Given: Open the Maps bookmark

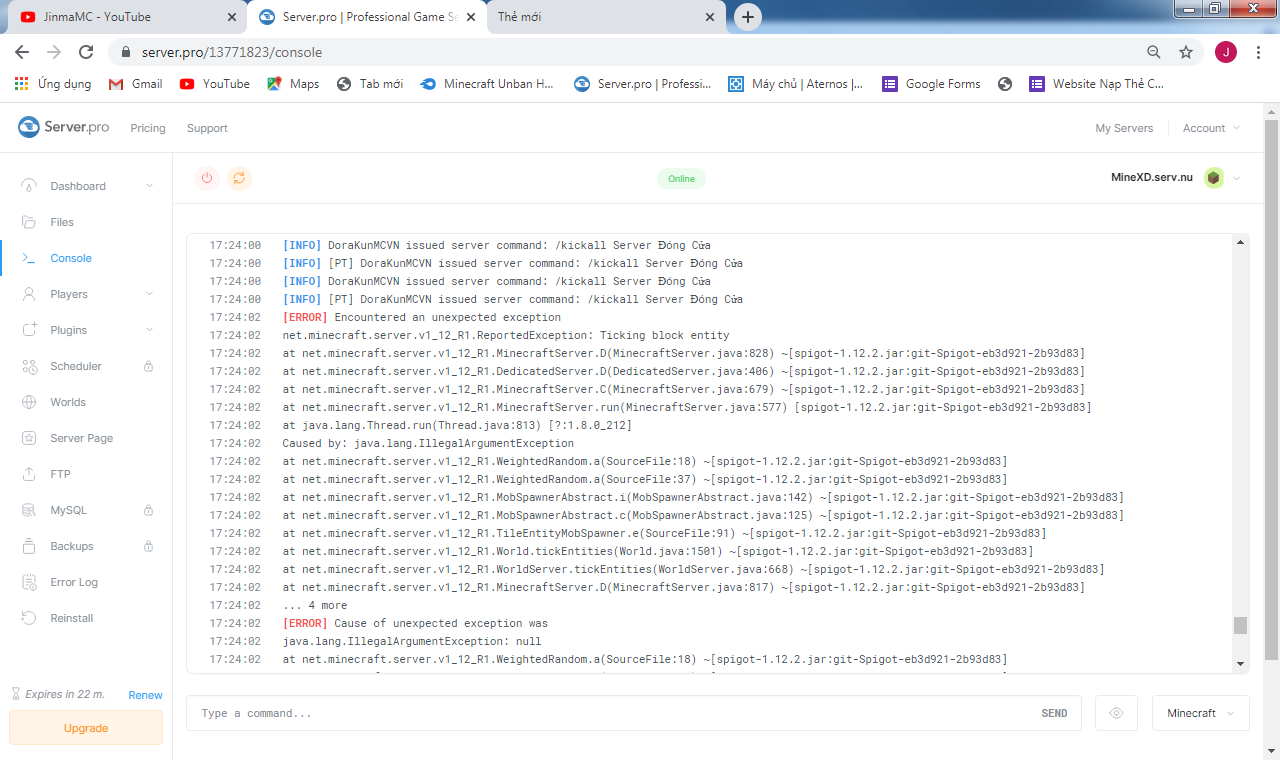Looking at the screenshot, I should [x=293, y=84].
